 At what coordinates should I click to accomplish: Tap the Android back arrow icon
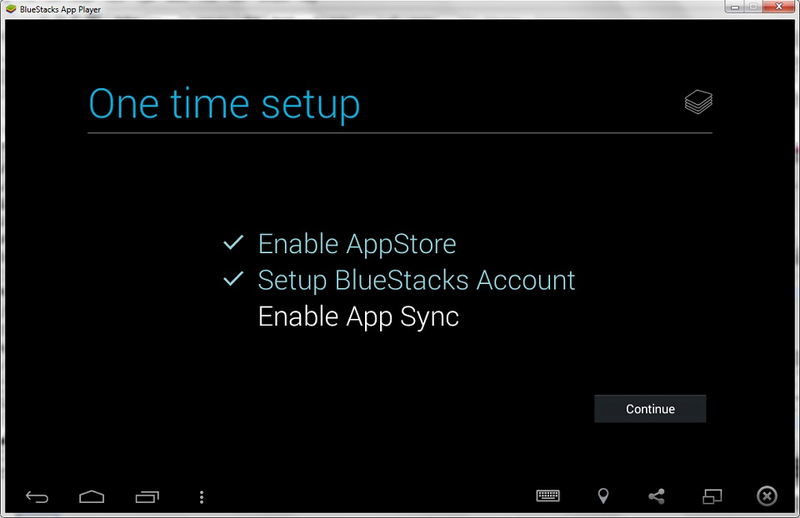[37, 497]
